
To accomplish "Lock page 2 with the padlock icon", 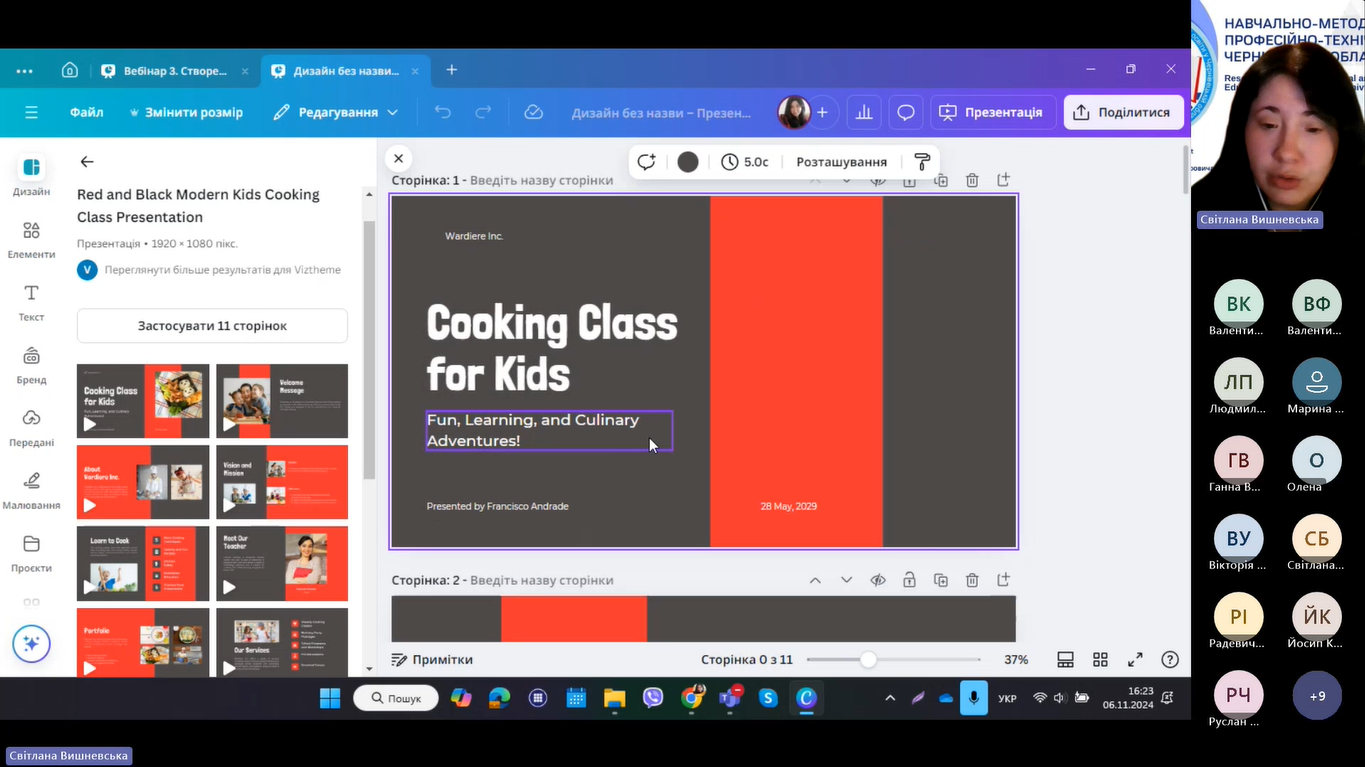I will [x=909, y=580].
